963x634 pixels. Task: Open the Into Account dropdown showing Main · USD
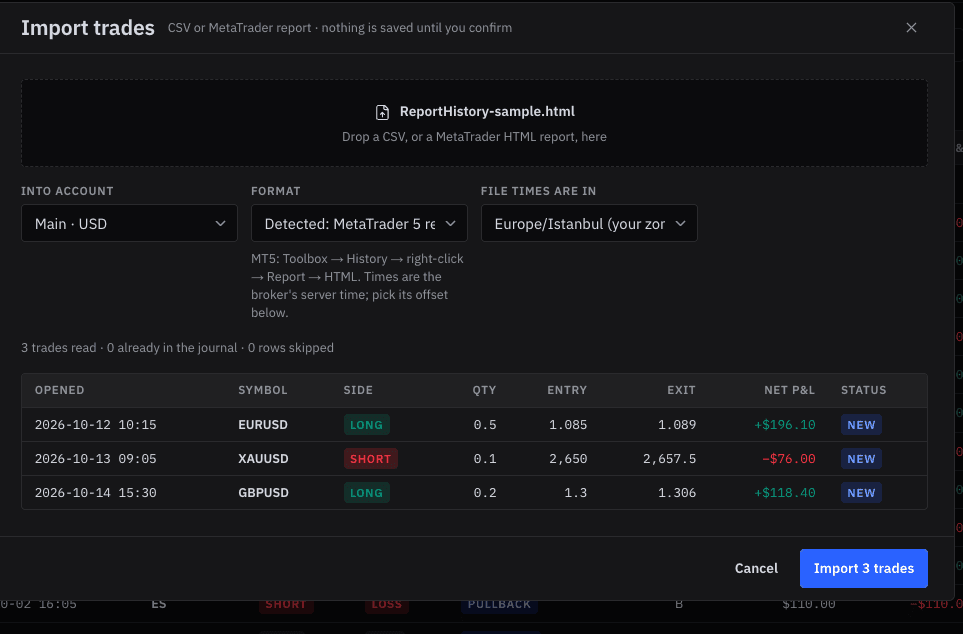pos(129,223)
